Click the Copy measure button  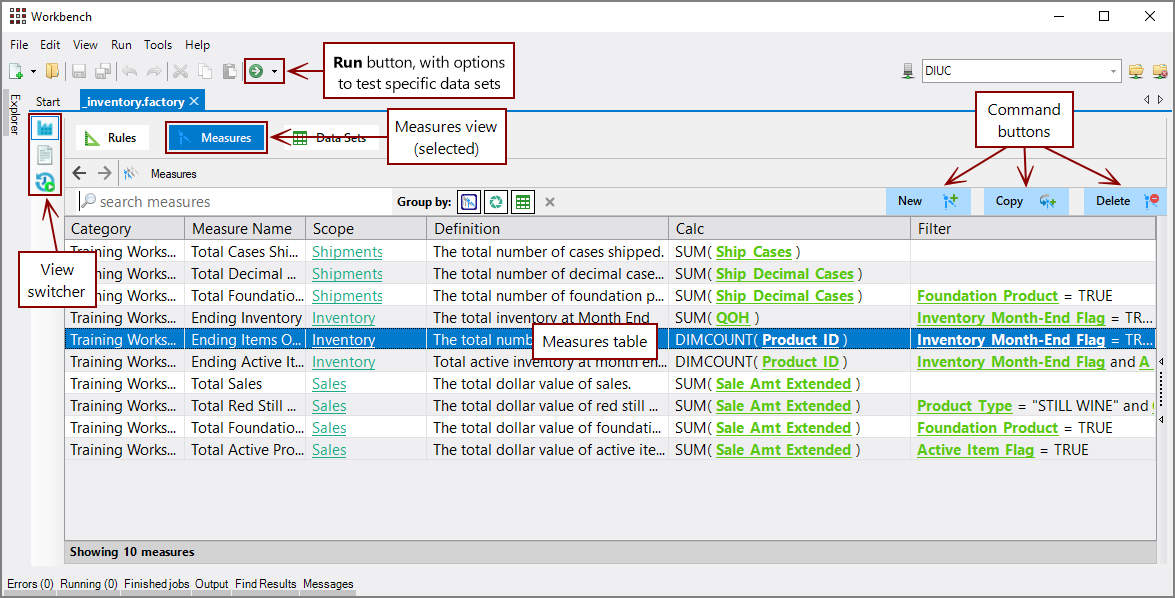pos(1026,201)
